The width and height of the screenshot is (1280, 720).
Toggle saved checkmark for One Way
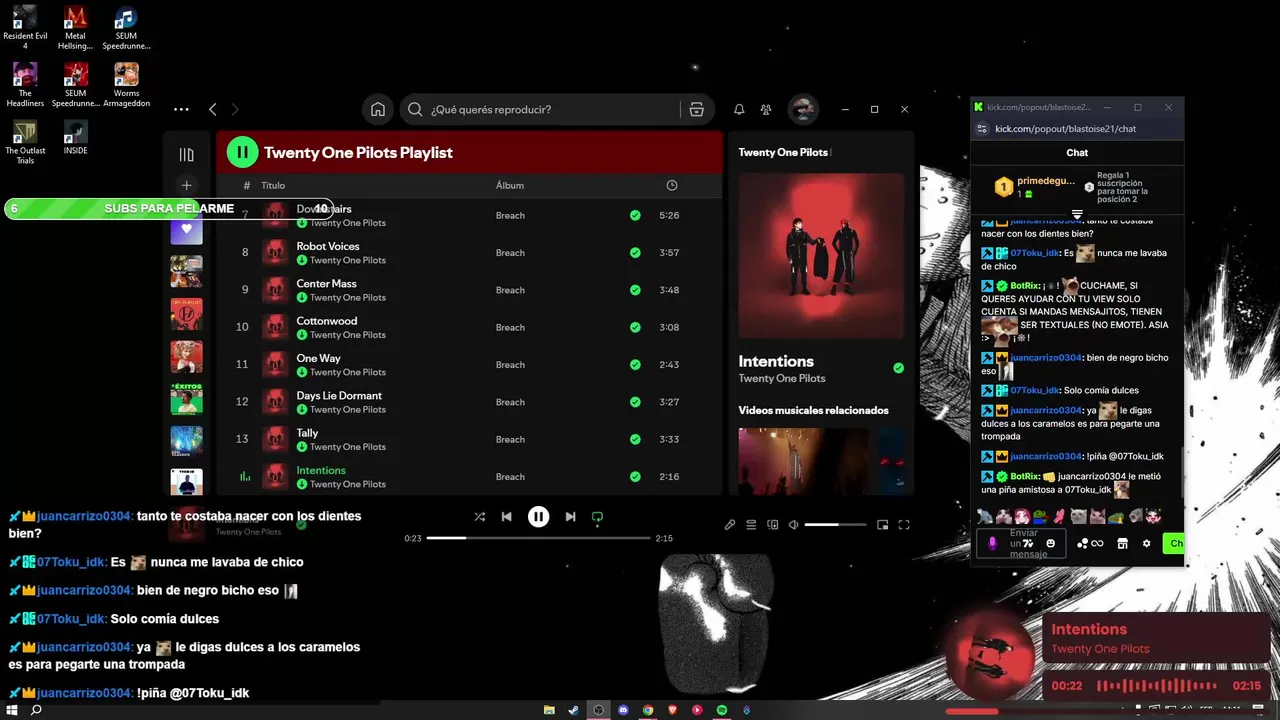click(x=635, y=365)
